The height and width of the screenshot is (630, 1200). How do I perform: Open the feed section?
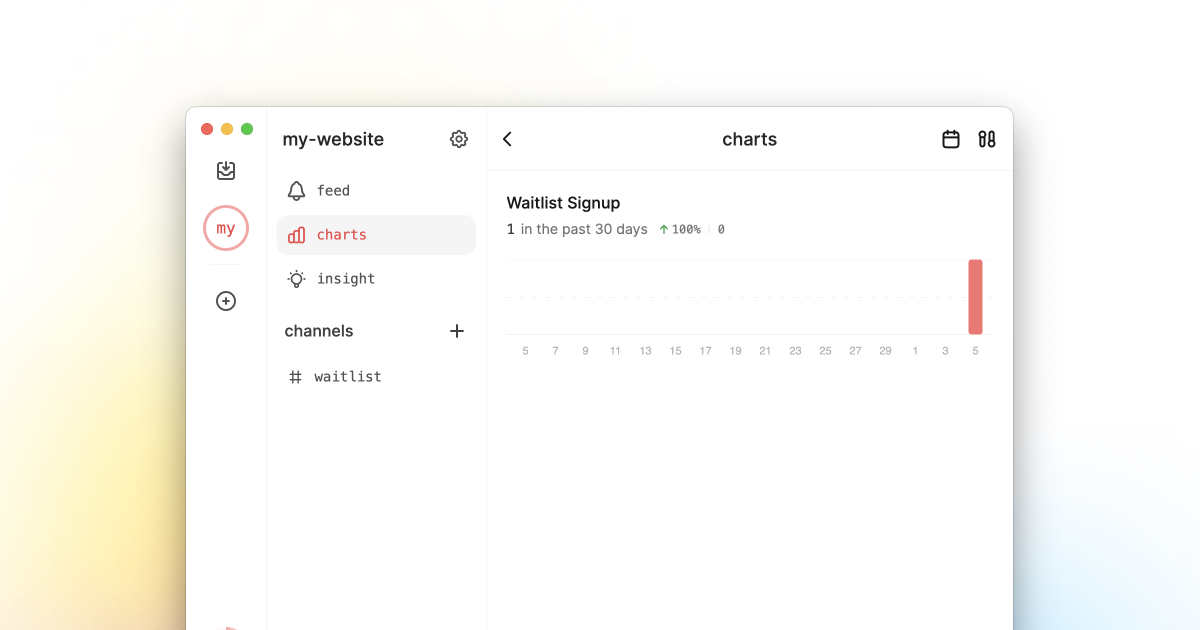click(x=333, y=191)
